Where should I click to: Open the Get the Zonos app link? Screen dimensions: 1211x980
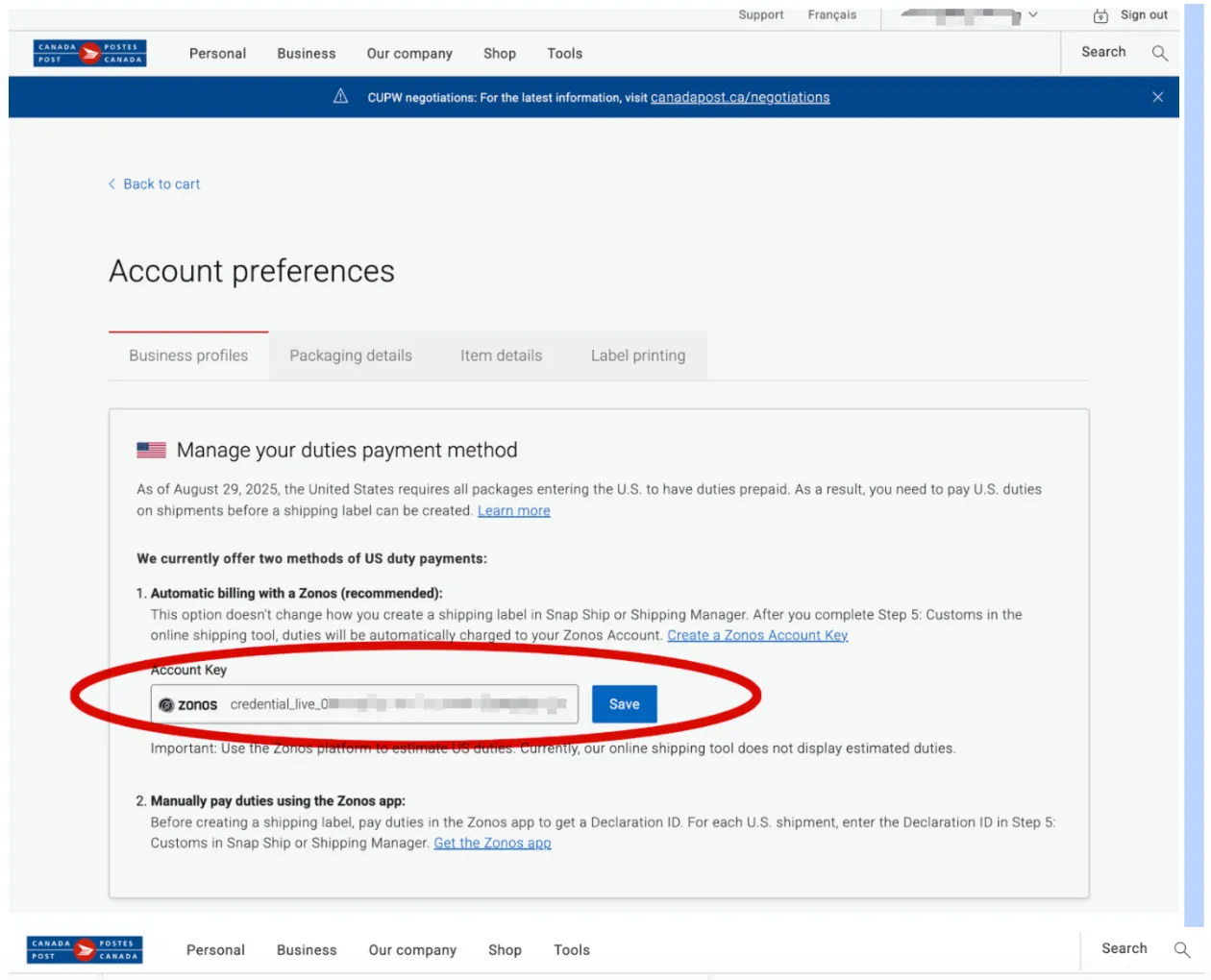coord(492,843)
